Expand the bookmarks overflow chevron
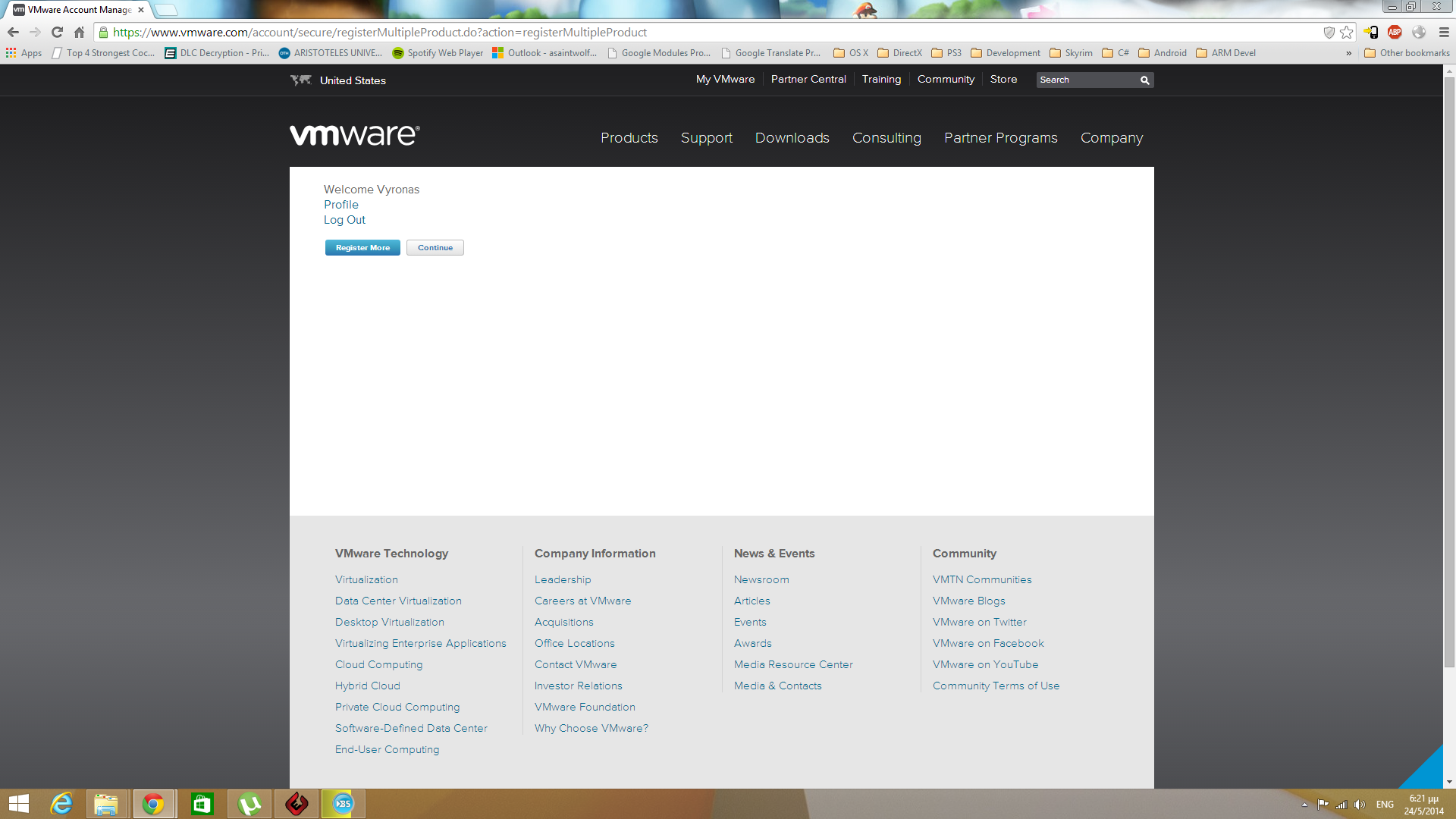The width and height of the screenshot is (1456, 819). [x=1348, y=53]
